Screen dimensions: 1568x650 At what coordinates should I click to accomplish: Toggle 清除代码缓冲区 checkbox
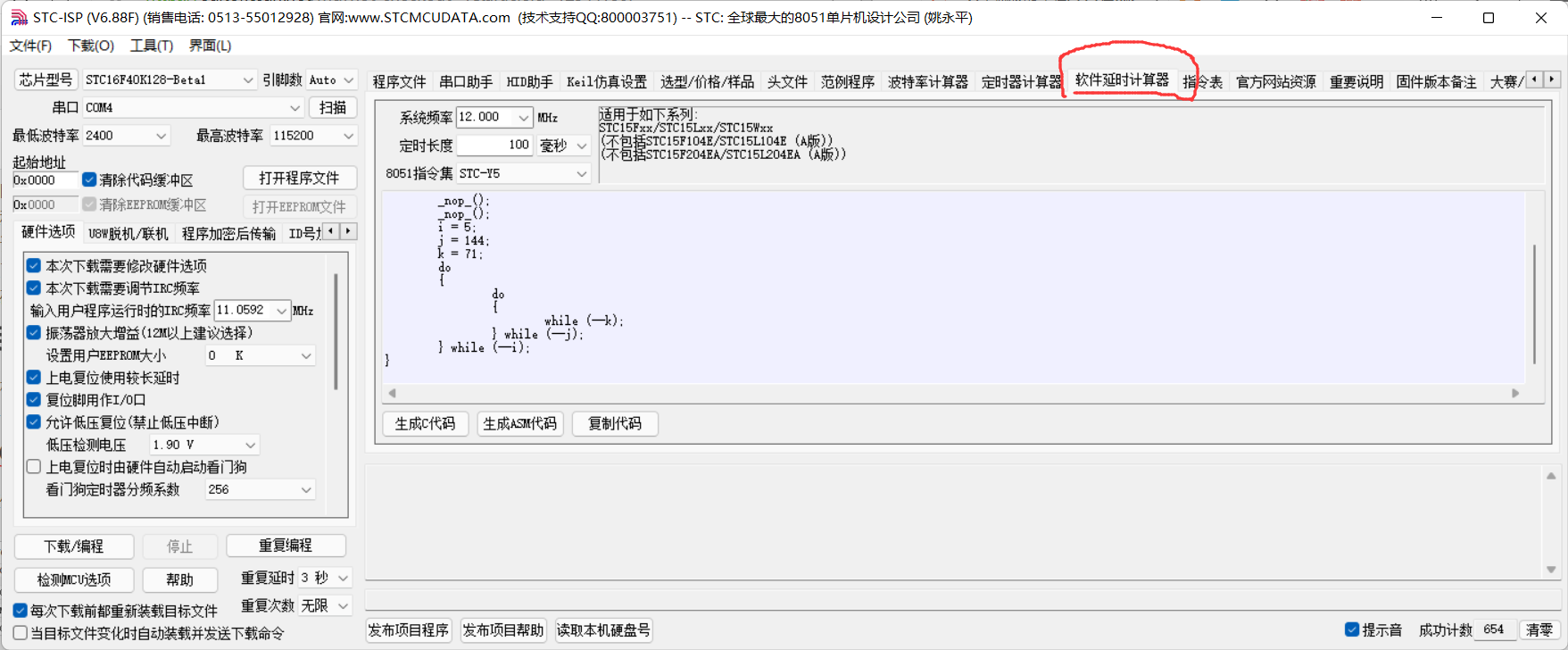[89, 179]
